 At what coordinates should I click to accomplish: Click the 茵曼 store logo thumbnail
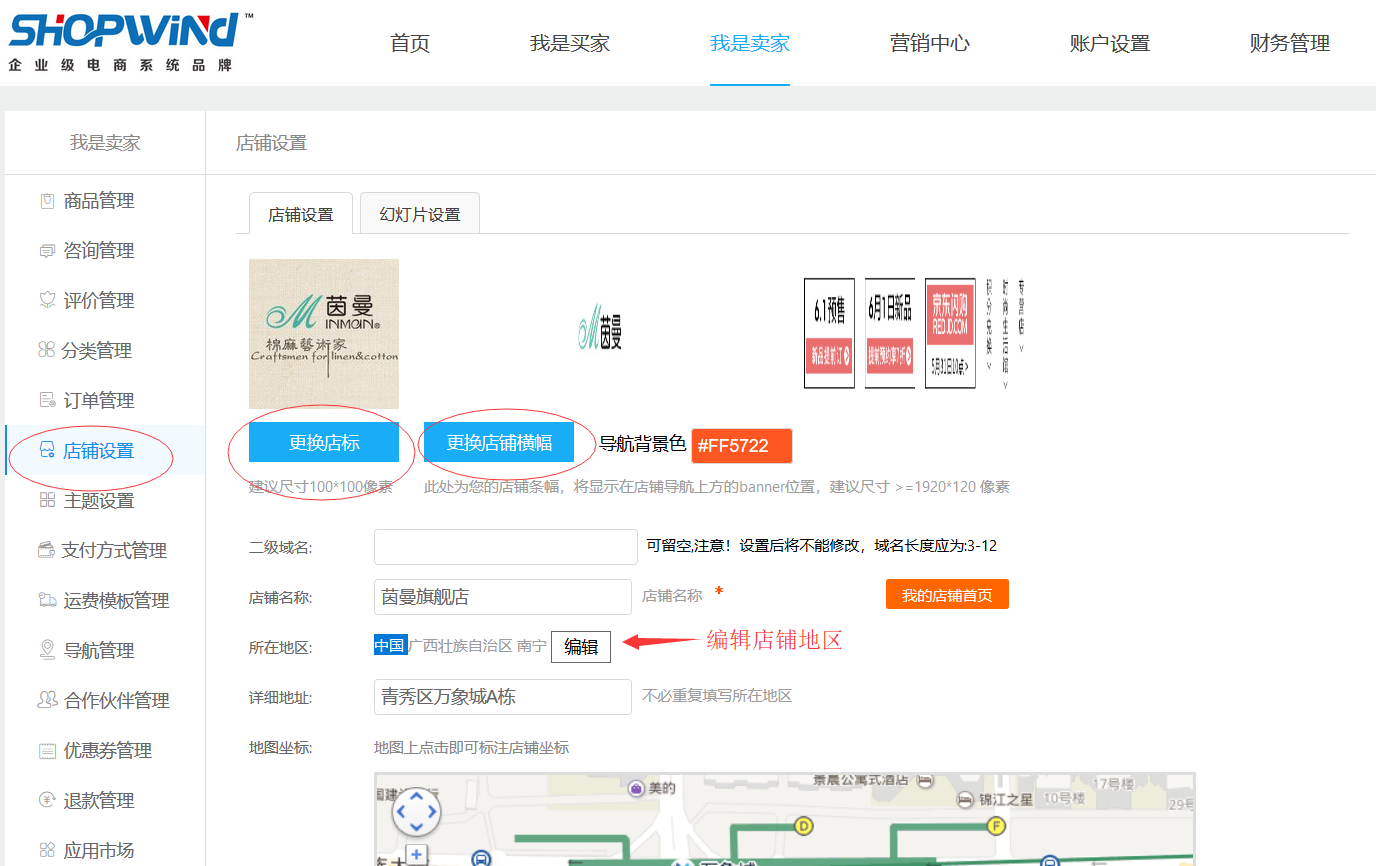click(x=324, y=334)
